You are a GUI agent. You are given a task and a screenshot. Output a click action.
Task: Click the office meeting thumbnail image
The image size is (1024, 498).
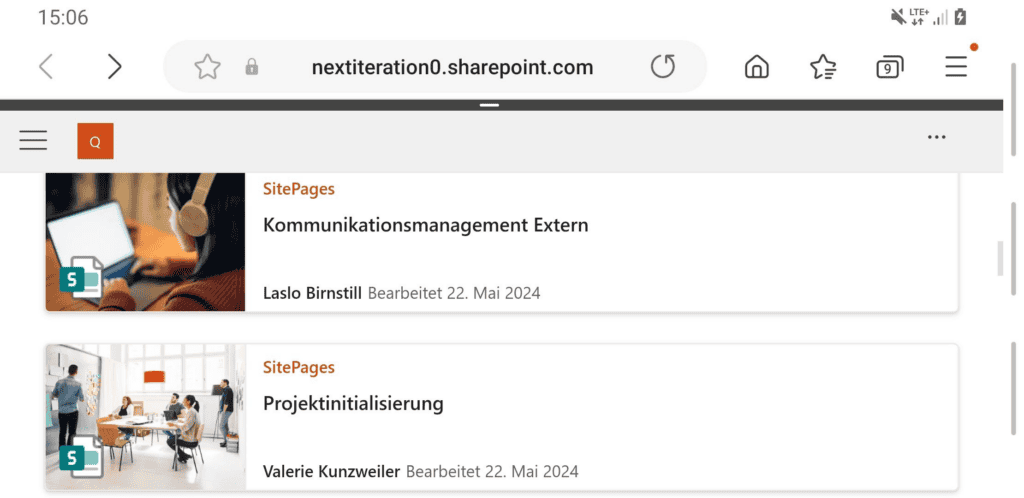pyautogui.click(x=145, y=416)
